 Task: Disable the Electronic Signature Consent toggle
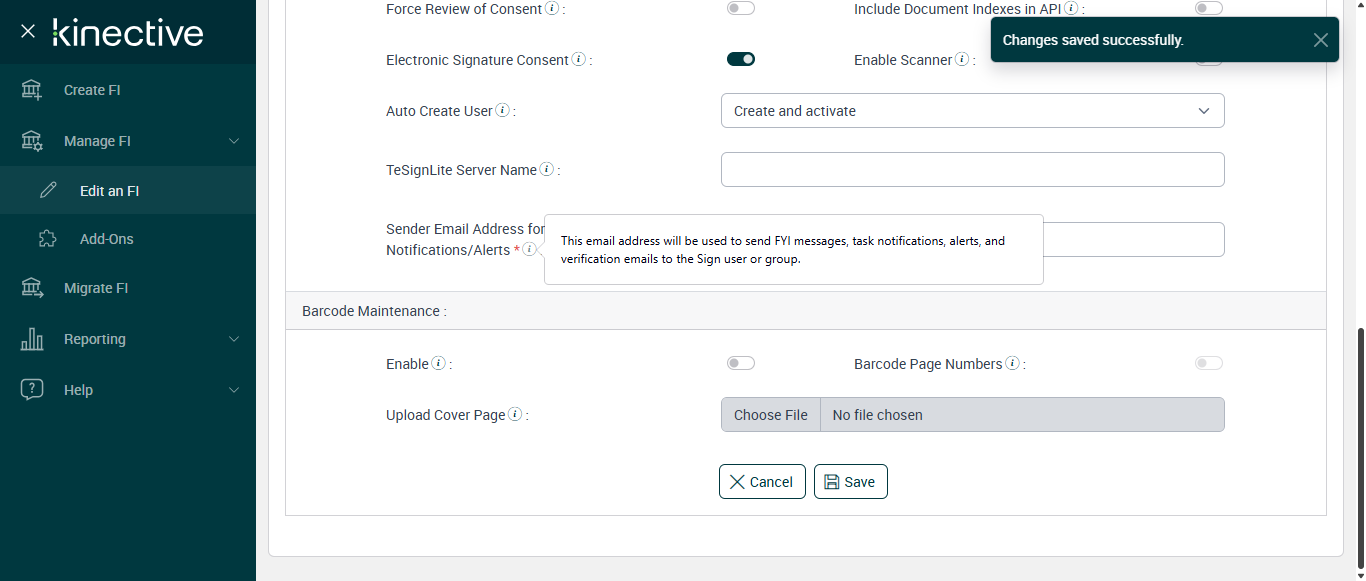coord(741,60)
